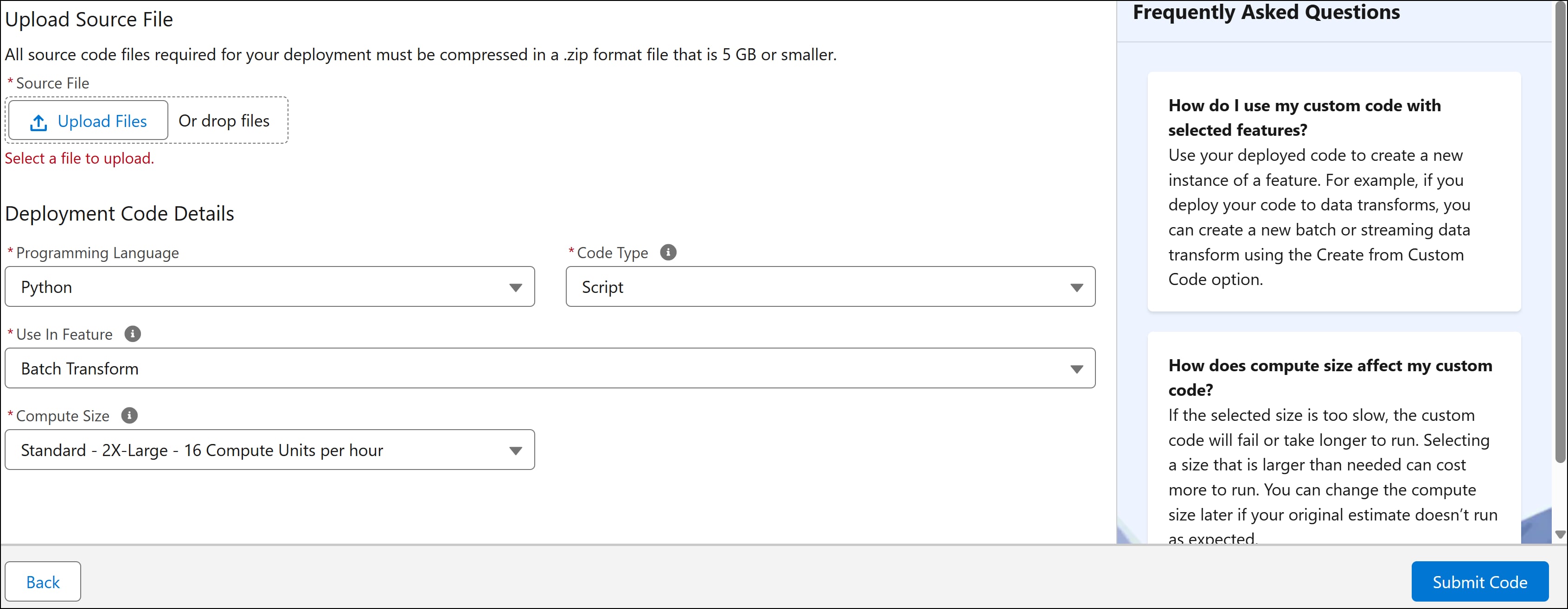Viewport: 1568px width, 609px height.
Task: Click the Back button
Action: (43, 581)
